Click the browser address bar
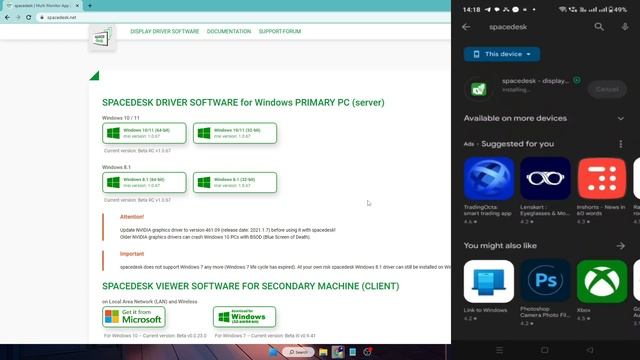Image resolution: width=640 pixels, height=360 pixels. 243,18
